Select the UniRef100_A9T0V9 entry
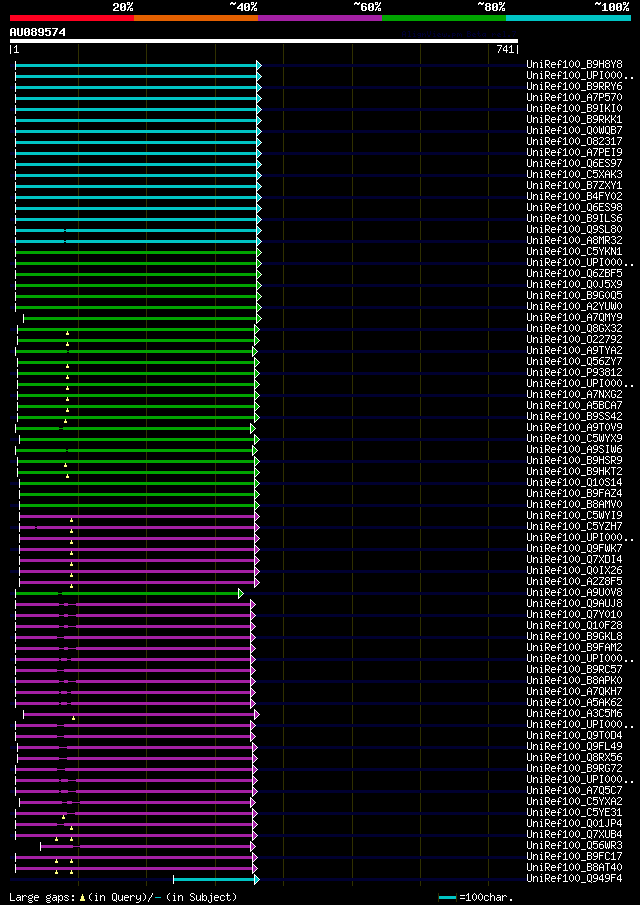Viewport: 640px width, 905px height. tap(574, 427)
